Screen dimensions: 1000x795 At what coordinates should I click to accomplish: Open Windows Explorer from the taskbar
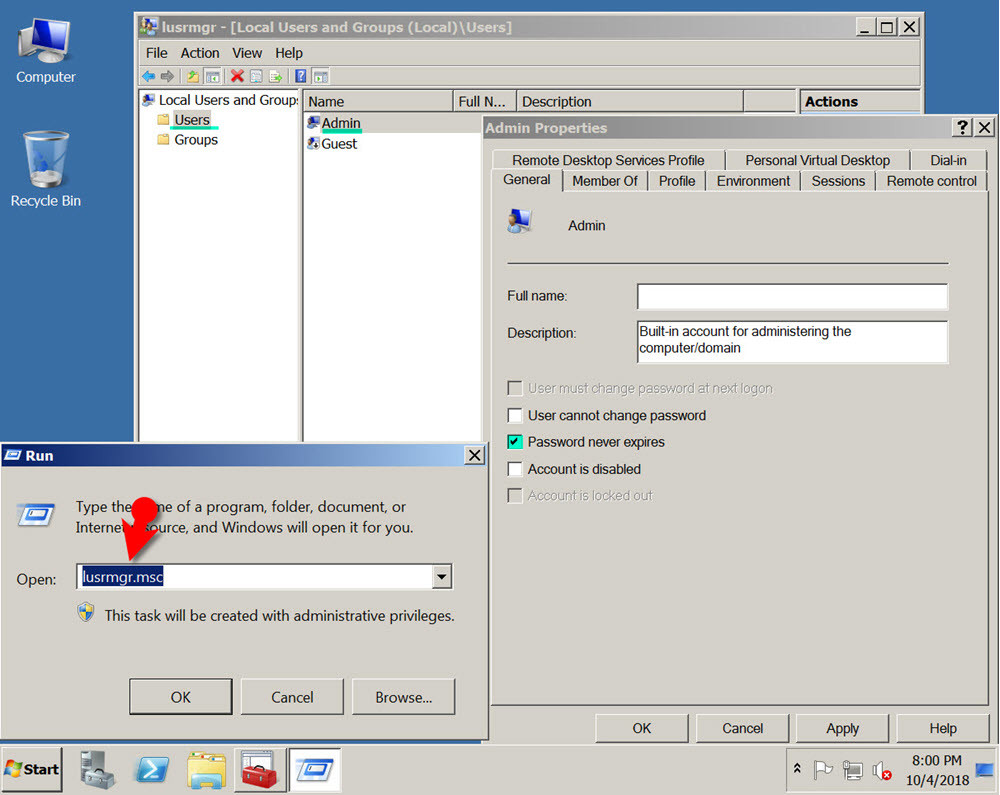coord(207,769)
